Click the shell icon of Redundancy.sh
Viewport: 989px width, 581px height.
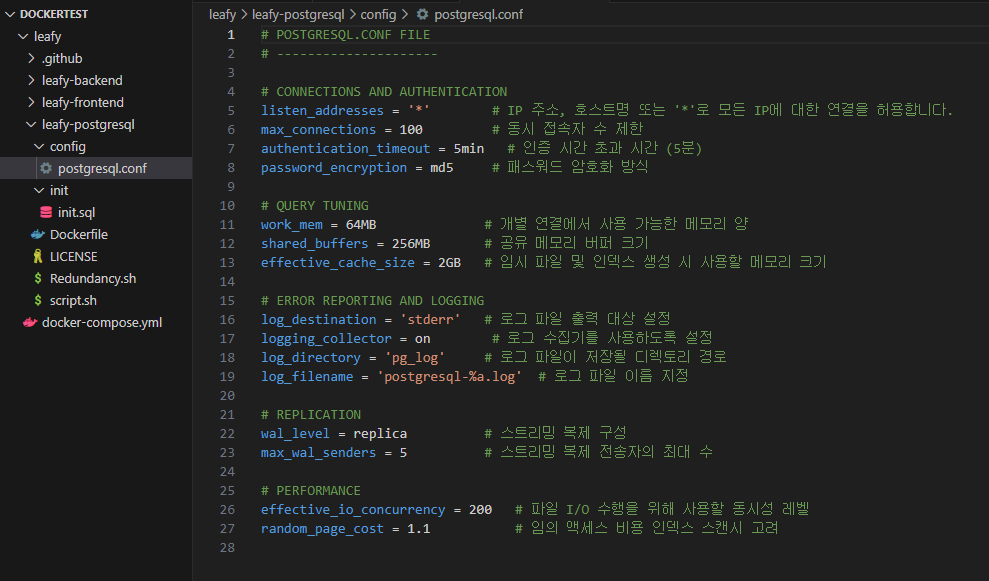point(38,278)
